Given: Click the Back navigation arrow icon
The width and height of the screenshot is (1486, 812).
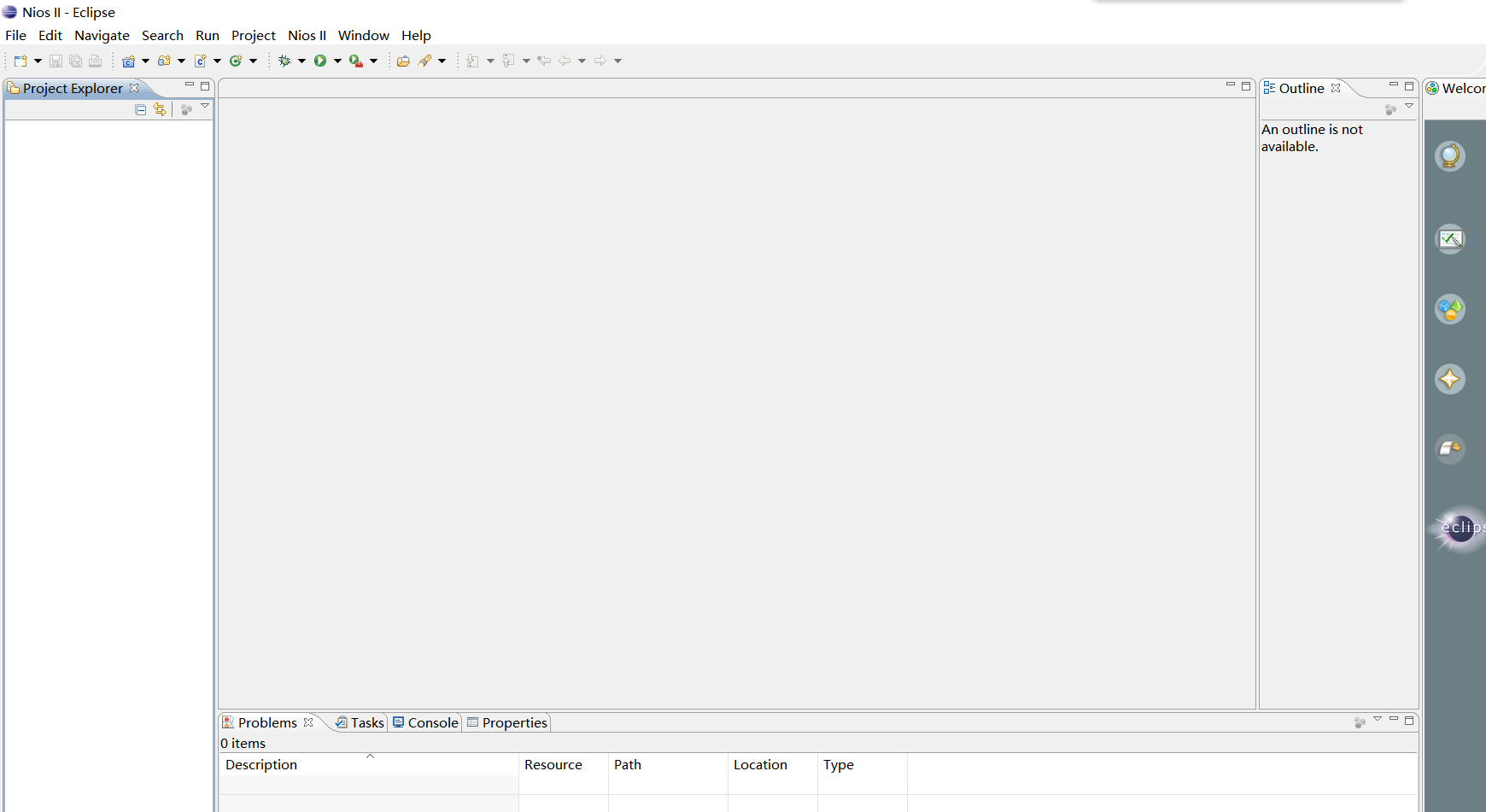Looking at the screenshot, I should click(565, 61).
